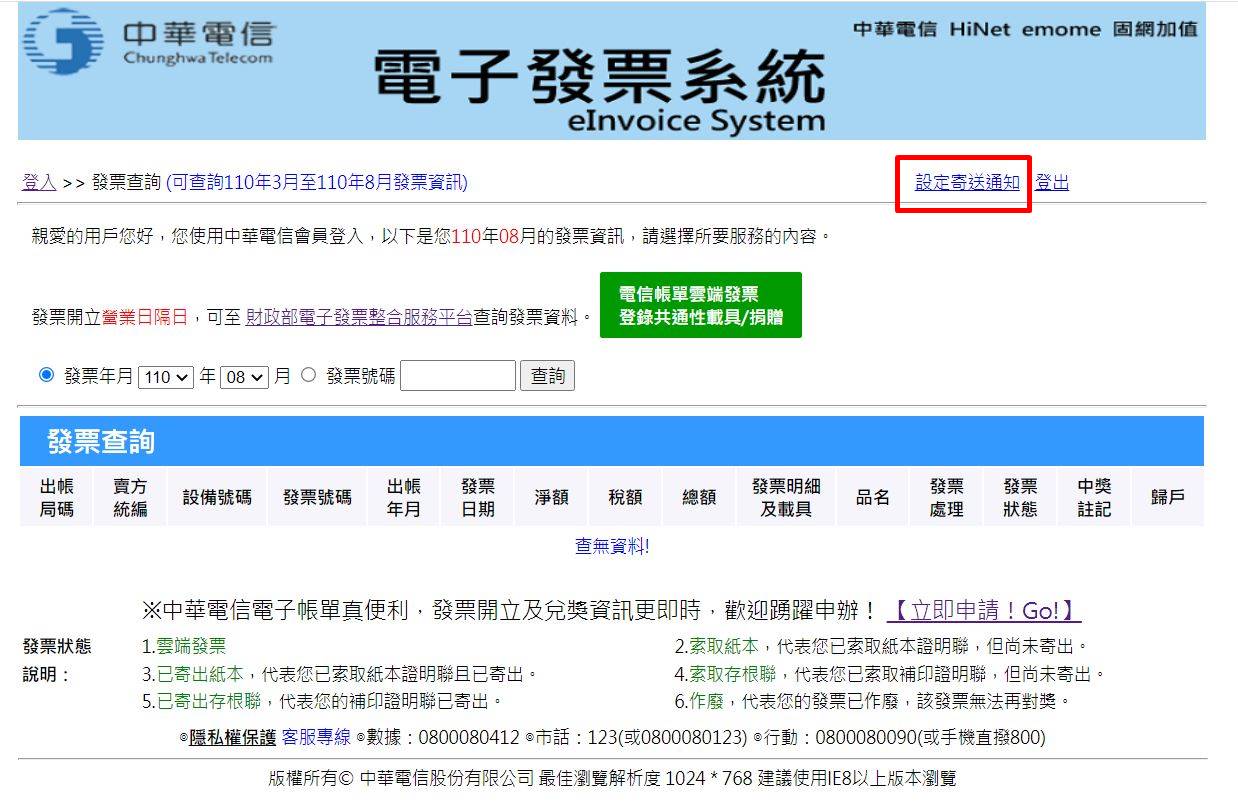Click the 發票日期 column header
Viewport: 1238px width, 807px height.
click(x=477, y=498)
